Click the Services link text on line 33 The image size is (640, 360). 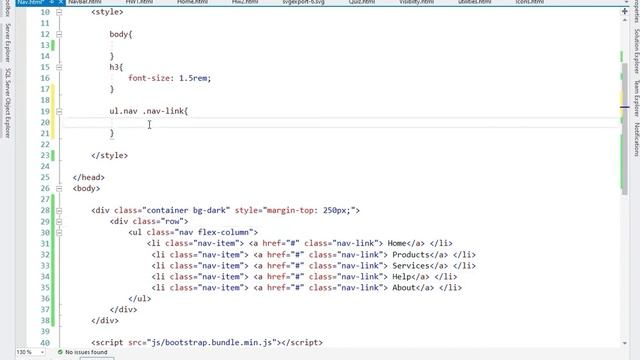[411, 266]
